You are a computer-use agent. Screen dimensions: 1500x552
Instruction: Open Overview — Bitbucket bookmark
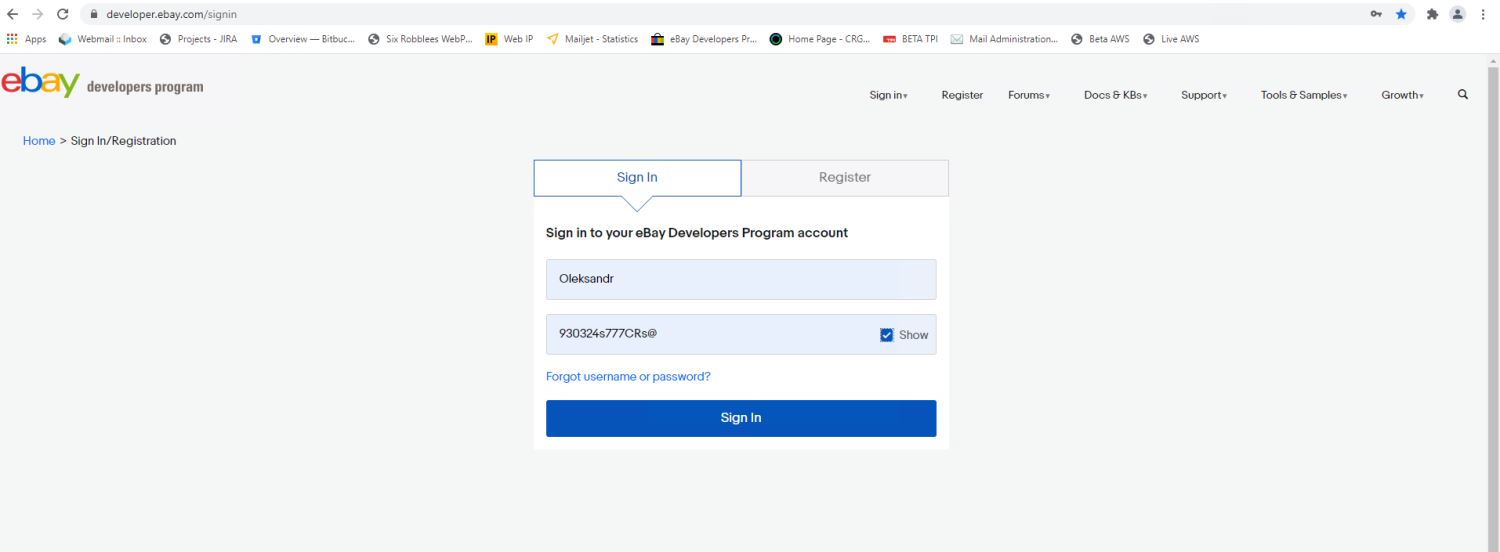click(302, 39)
